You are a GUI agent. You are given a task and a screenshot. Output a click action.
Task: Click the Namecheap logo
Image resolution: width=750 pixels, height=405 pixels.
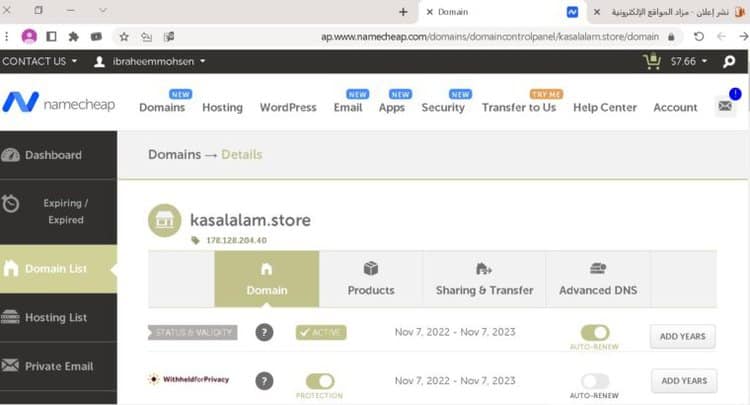[x=59, y=103]
